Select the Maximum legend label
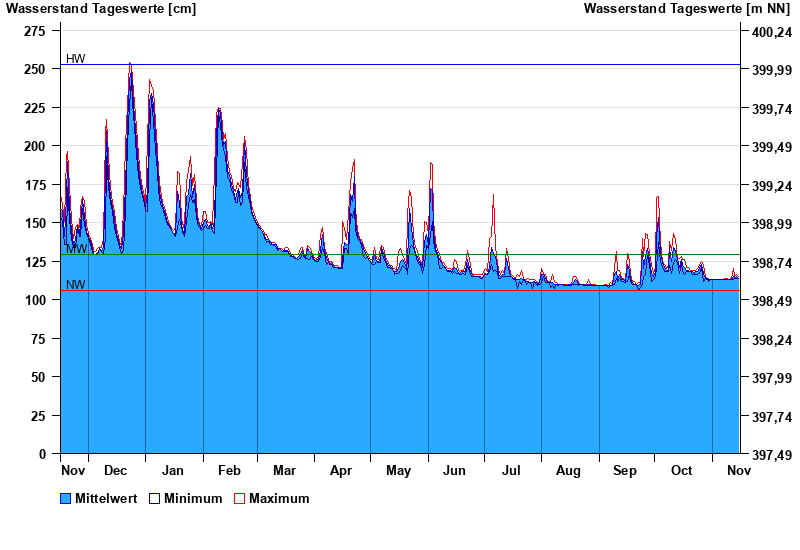Viewport: 800px width, 550px height. [279, 498]
